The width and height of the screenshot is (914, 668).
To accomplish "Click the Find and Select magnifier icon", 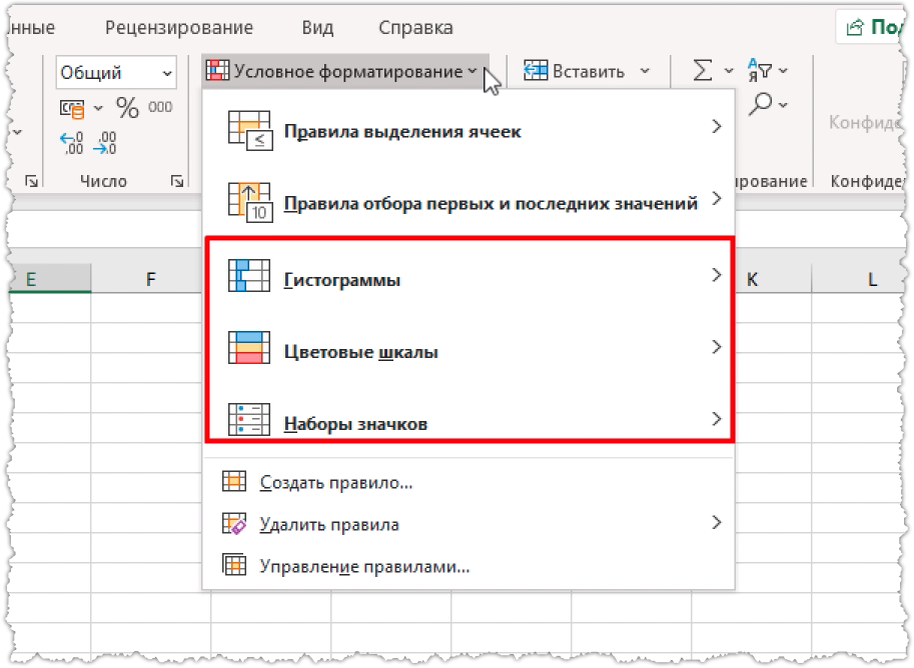I will 761,104.
